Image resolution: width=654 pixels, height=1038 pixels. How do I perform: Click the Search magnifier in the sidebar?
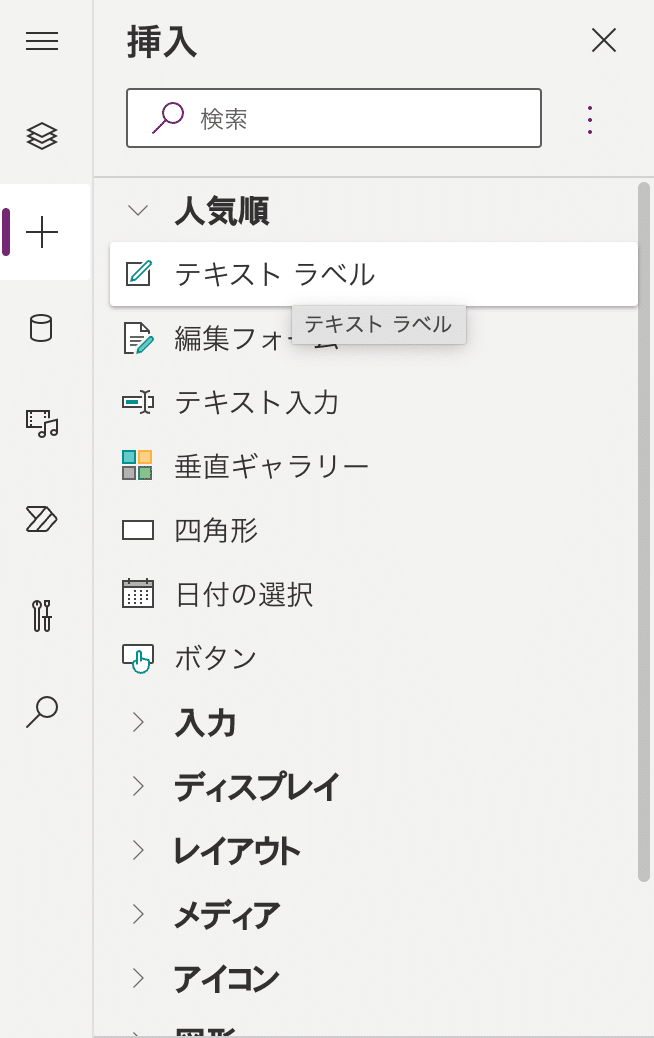coord(42,711)
